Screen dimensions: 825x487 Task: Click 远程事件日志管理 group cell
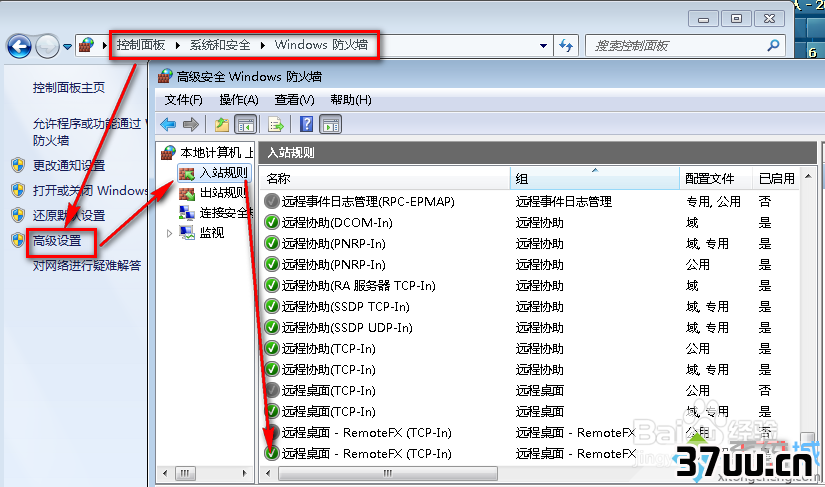pyautogui.click(x=564, y=201)
